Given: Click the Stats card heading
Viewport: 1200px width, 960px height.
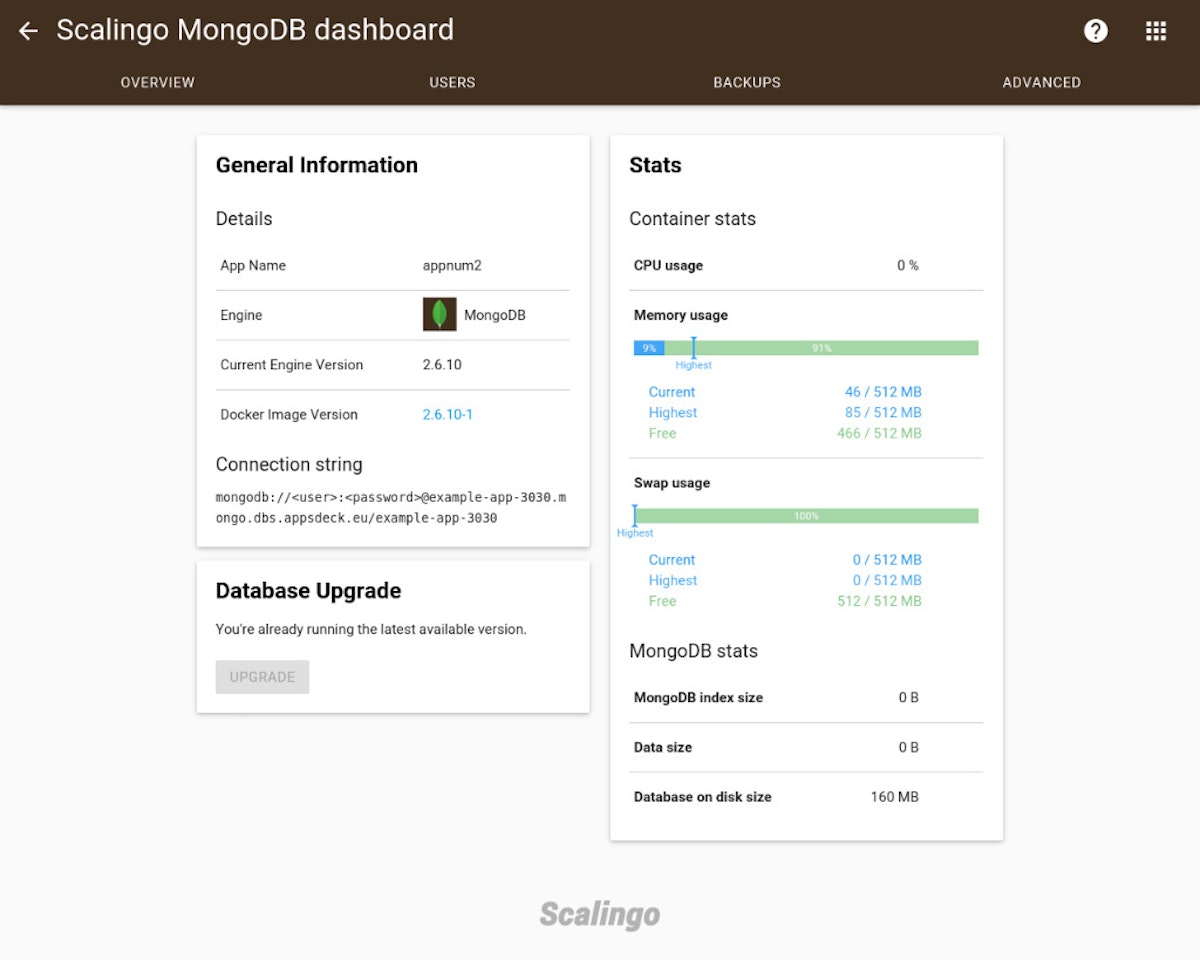Looking at the screenshot, I should [655, 165].
